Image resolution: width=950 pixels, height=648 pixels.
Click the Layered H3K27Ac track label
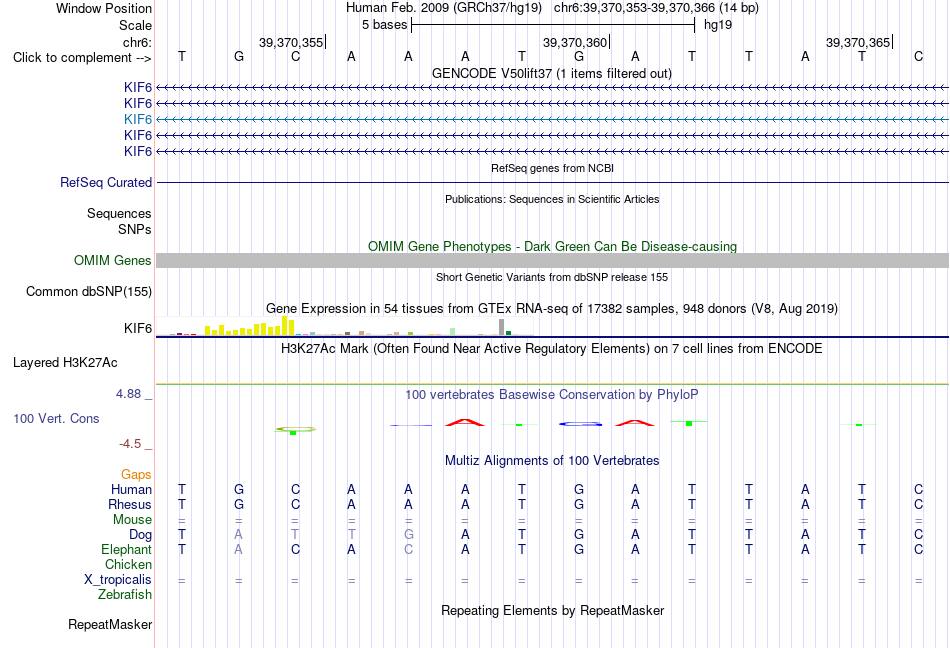[x=65, y=363]
